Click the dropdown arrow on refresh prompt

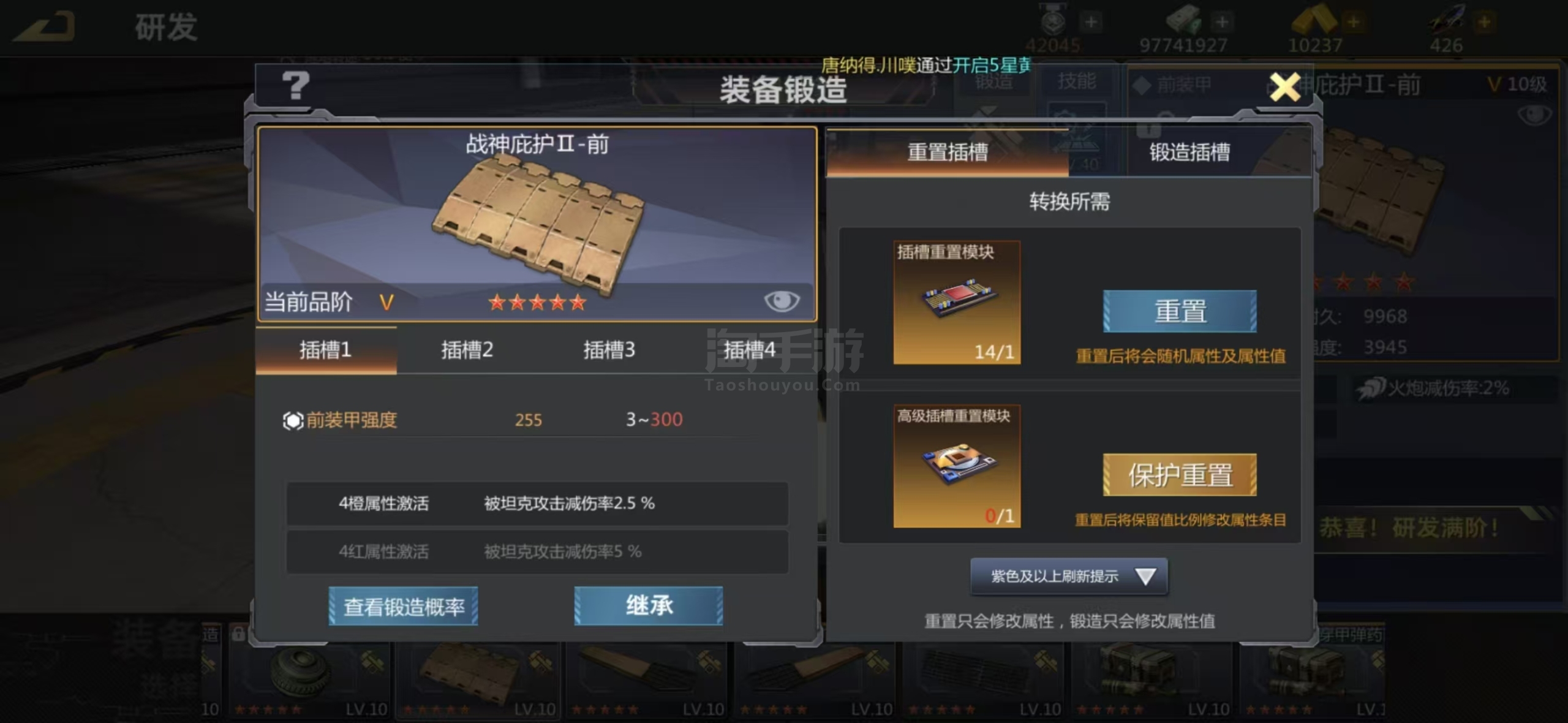pyautogui.click(x=1145, y=577)
